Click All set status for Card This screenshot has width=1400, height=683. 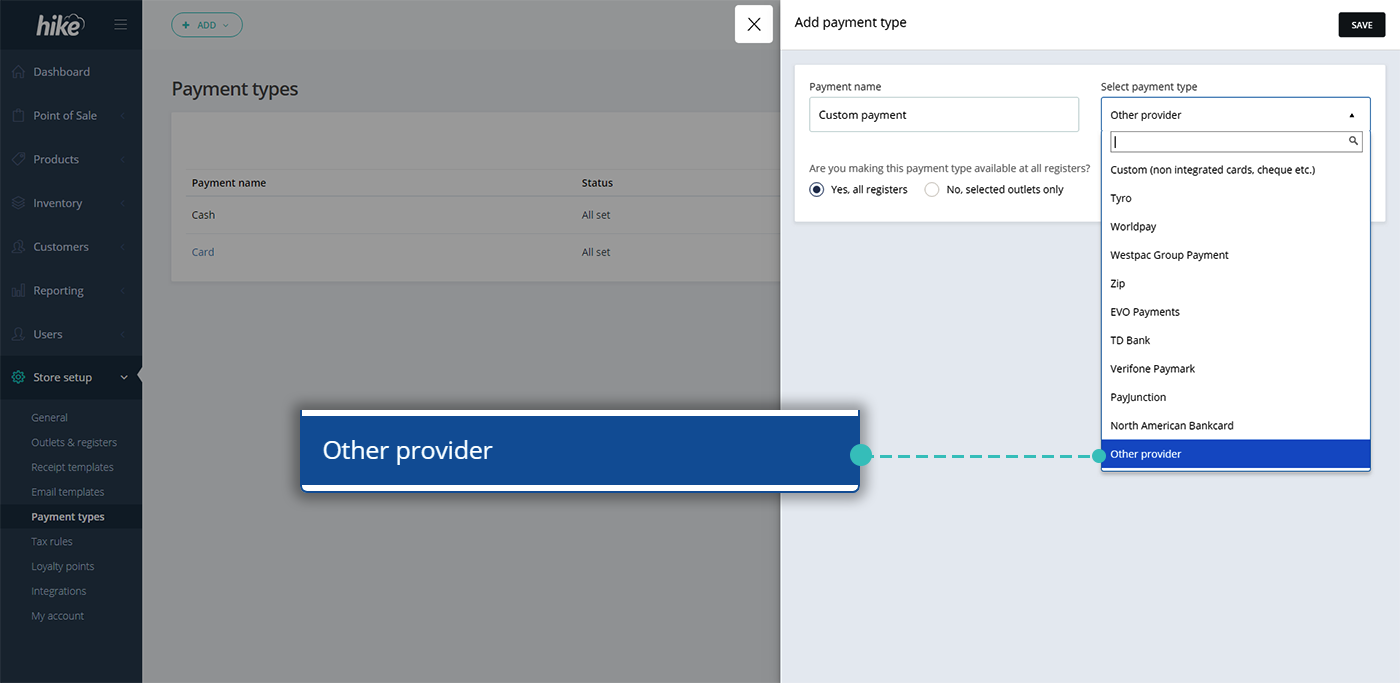[x=596, y=252]
